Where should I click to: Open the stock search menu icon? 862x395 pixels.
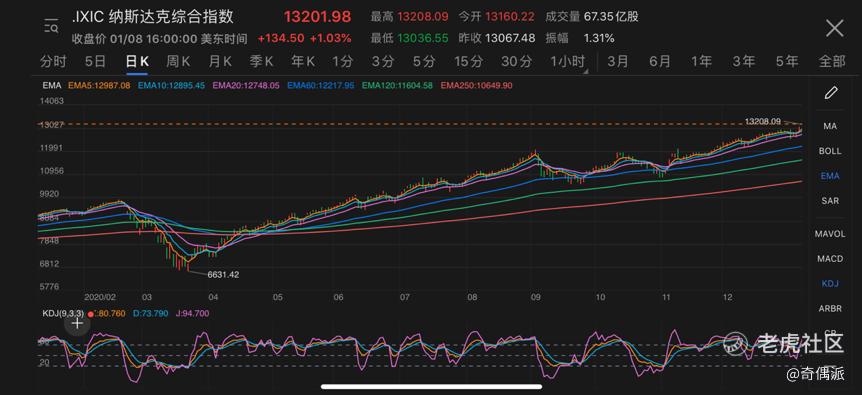[51, 26]
